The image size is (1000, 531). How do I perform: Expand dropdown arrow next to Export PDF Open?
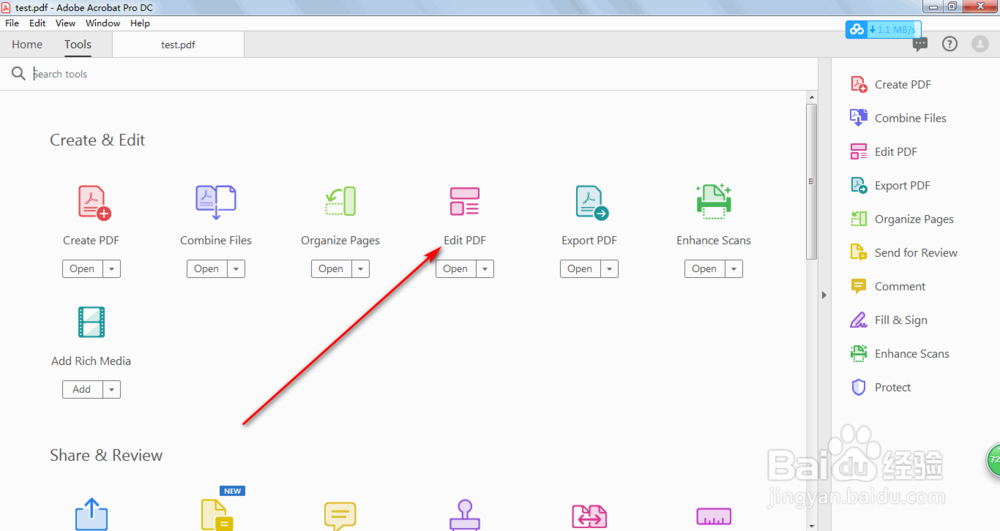pyautogui.click(x=609, y=269)
